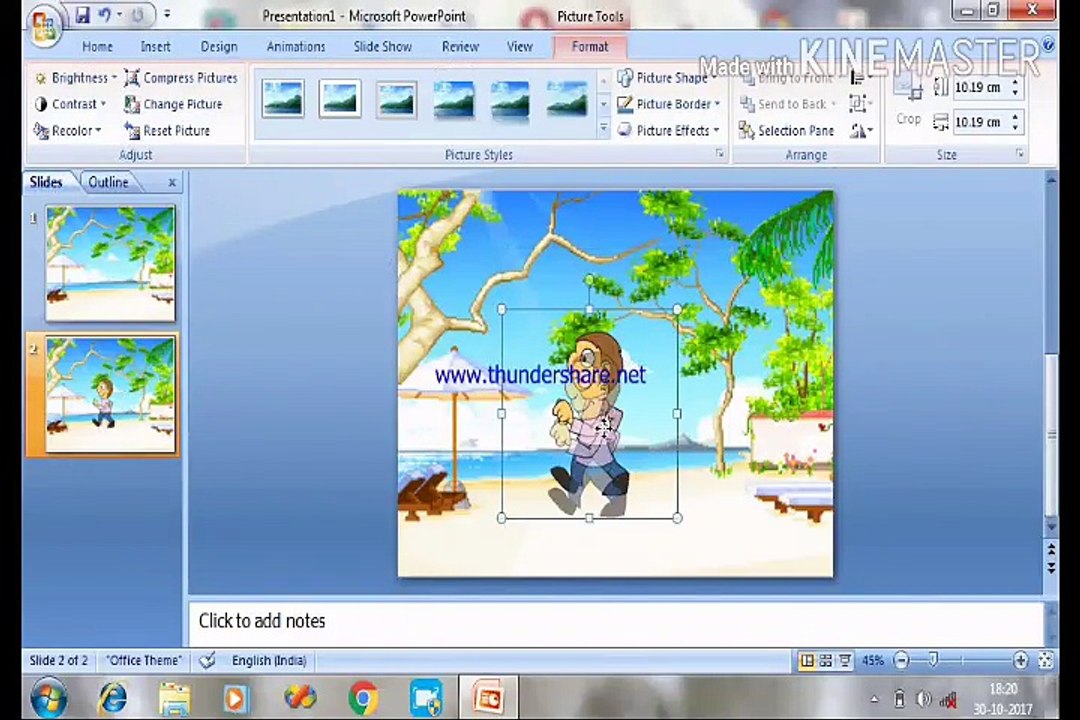Open the Selection Pane

[x=786, y=130]
